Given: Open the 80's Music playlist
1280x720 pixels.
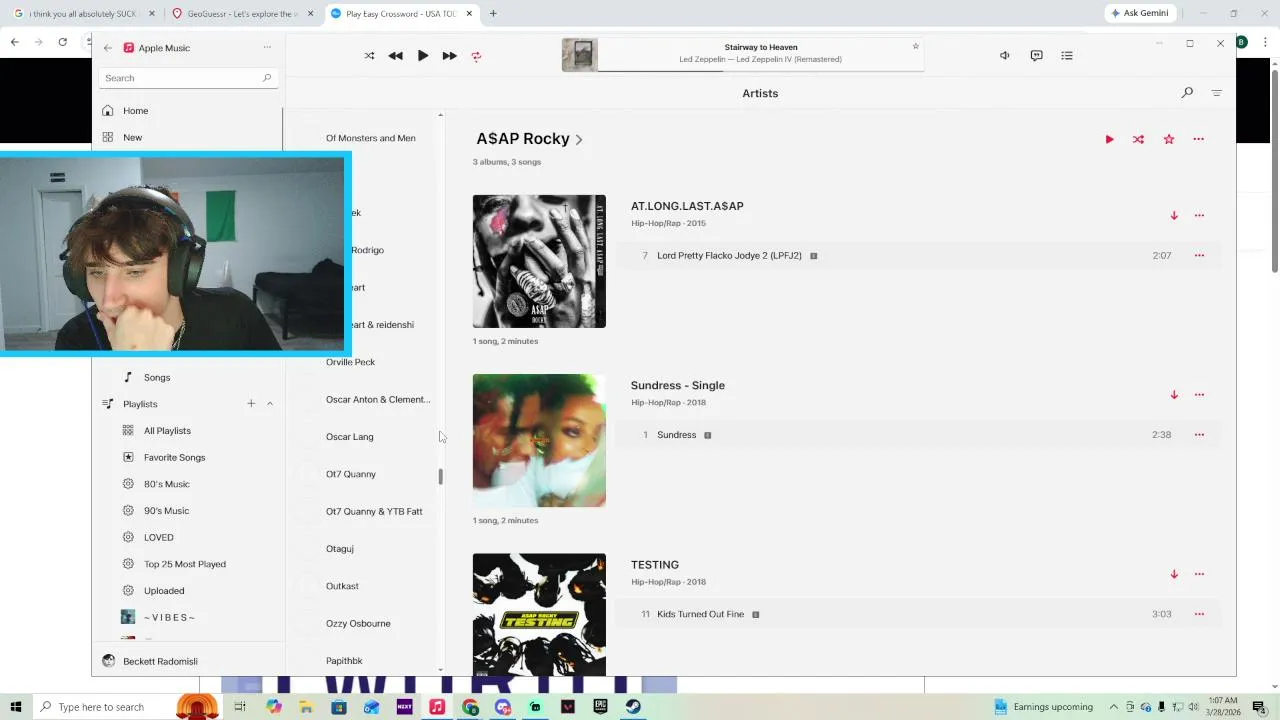Looking at the screenshot, I should tap(166, 484).
